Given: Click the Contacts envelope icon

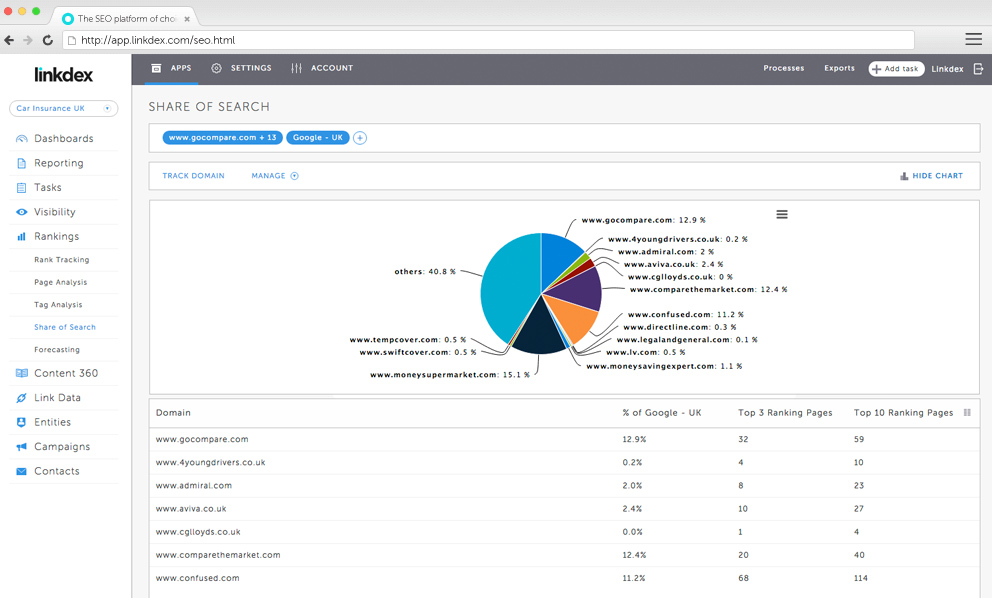Looking at the screenshot, I should coord(22,471).
